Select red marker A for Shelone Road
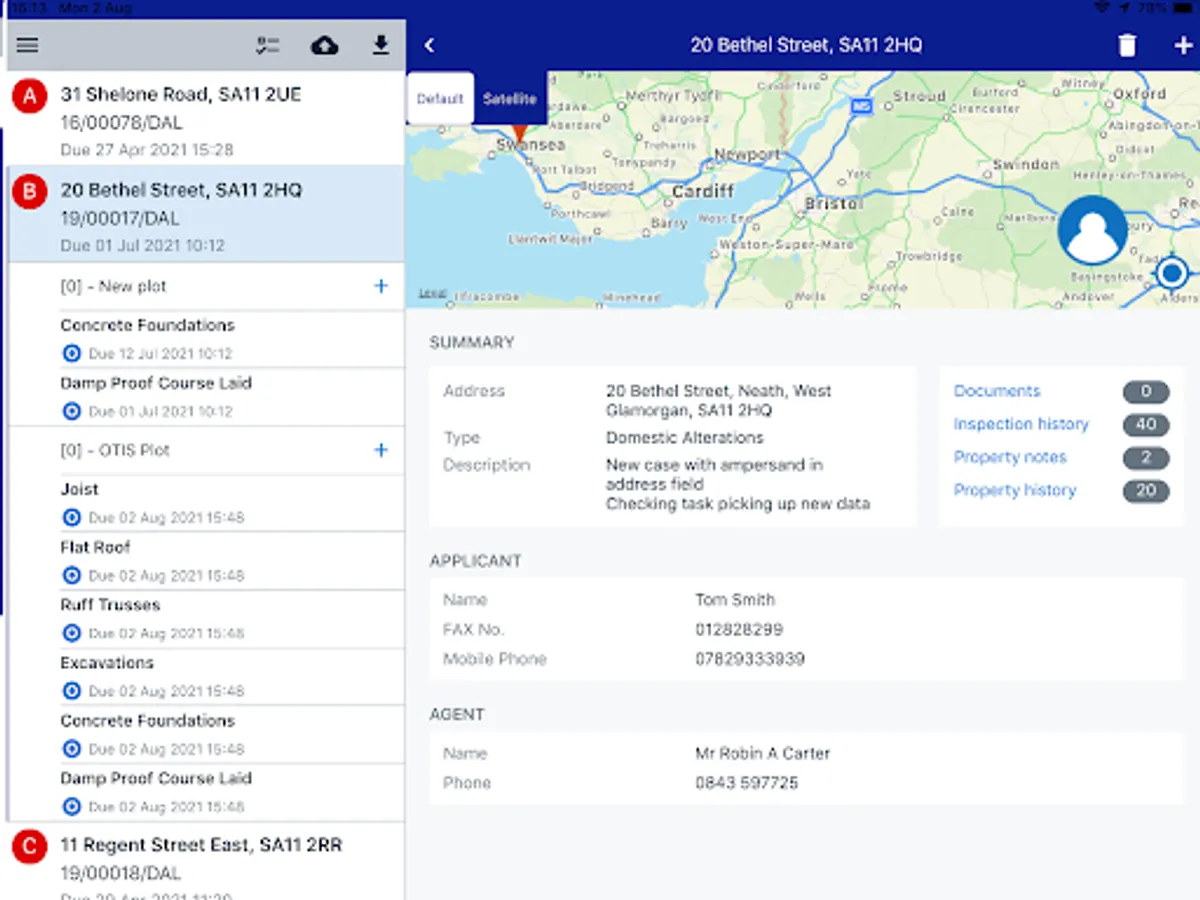Image resolution: width=1200 pixels, height=900 pixels. [x=30, y=96]
